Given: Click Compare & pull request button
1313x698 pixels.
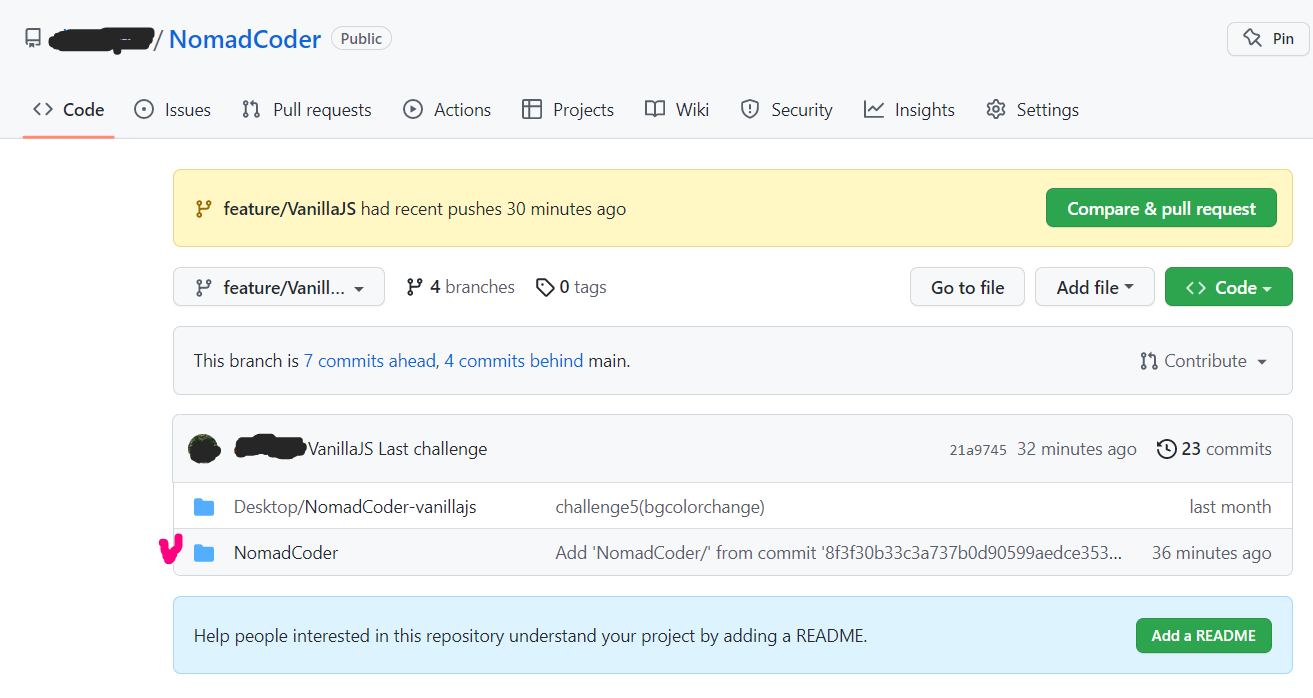Looking at the screenshot, I should (1161, 208).
